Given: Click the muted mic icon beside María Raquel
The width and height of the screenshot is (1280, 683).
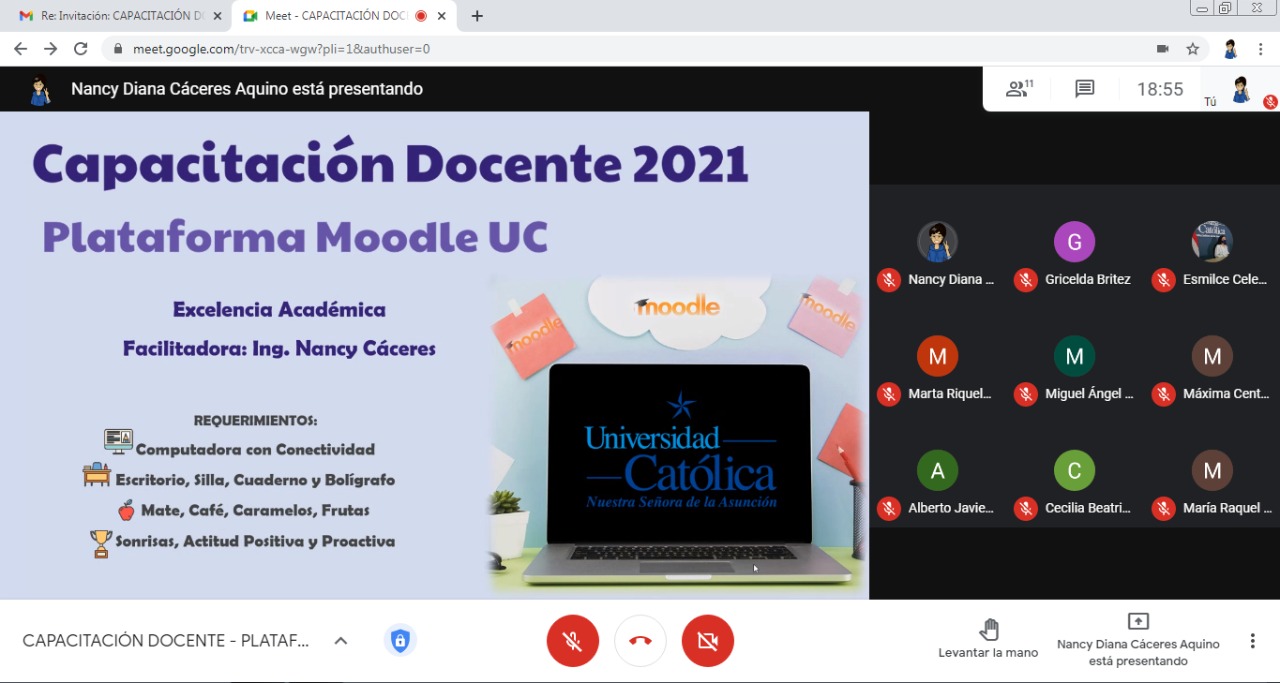Looking at the screenshot, I should pyautogui.click(x=1163, y=508).
